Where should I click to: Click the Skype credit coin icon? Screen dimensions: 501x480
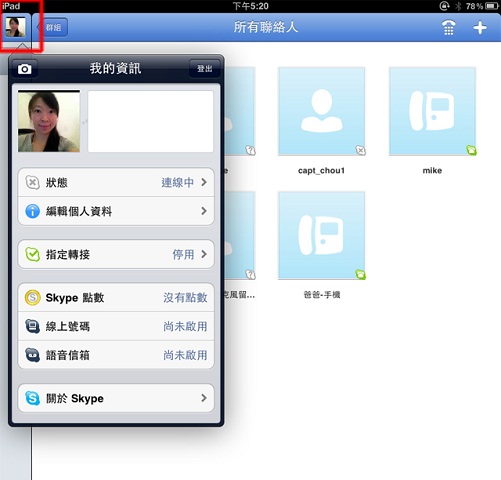[32, 297]
